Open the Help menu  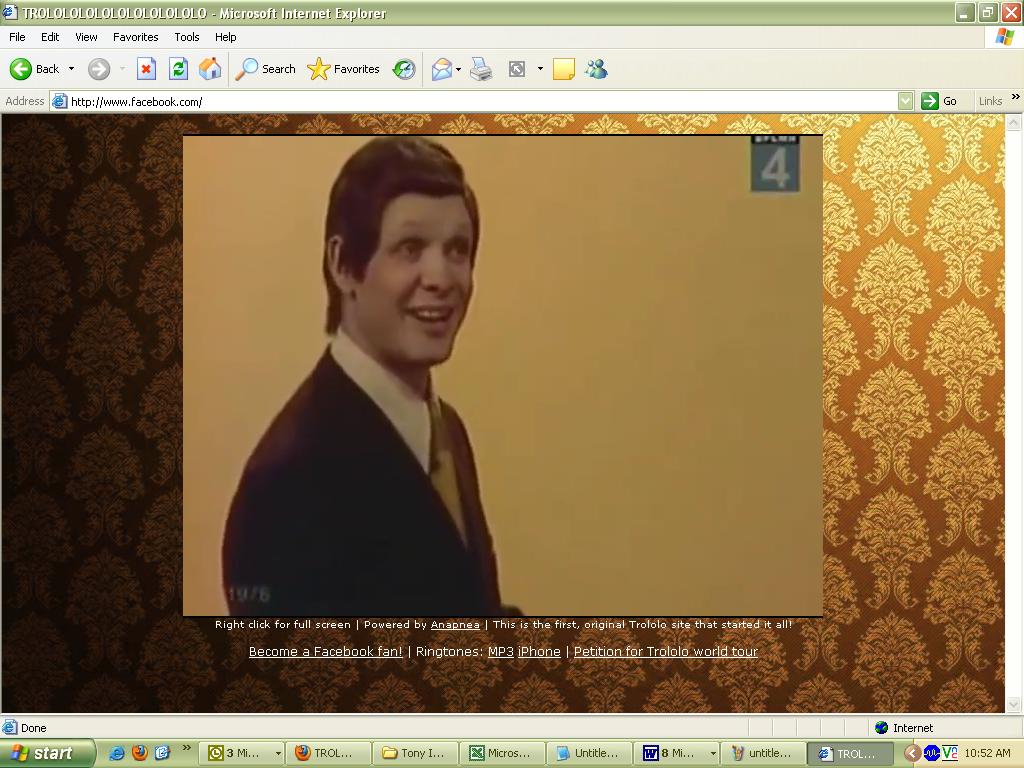point(225,37)
